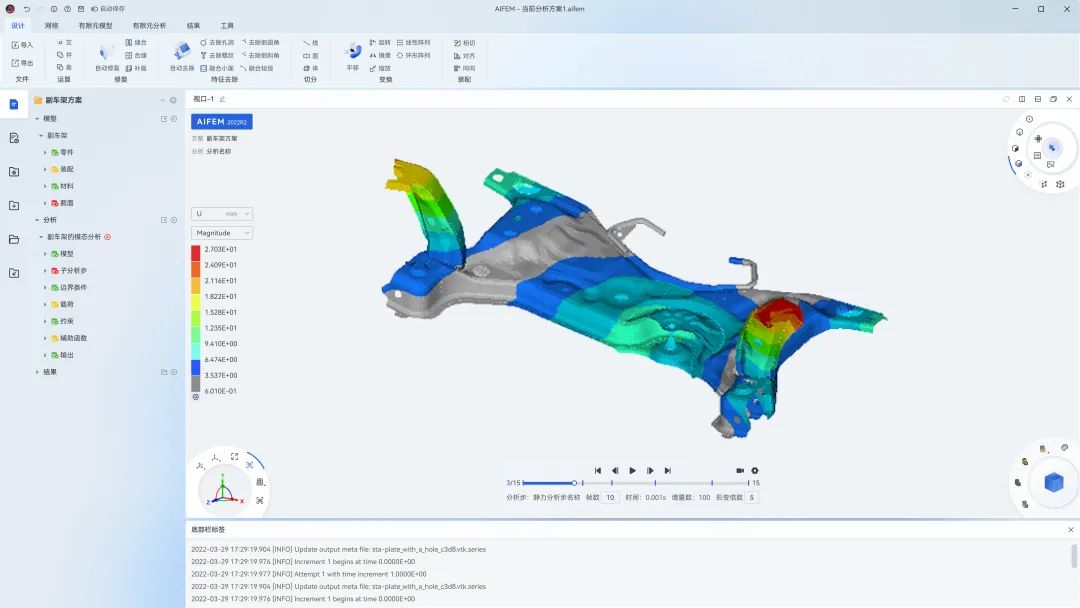Open the Magnitude component dropdown
Viewport: 1080px width, 608px height.
coord(222,233)
